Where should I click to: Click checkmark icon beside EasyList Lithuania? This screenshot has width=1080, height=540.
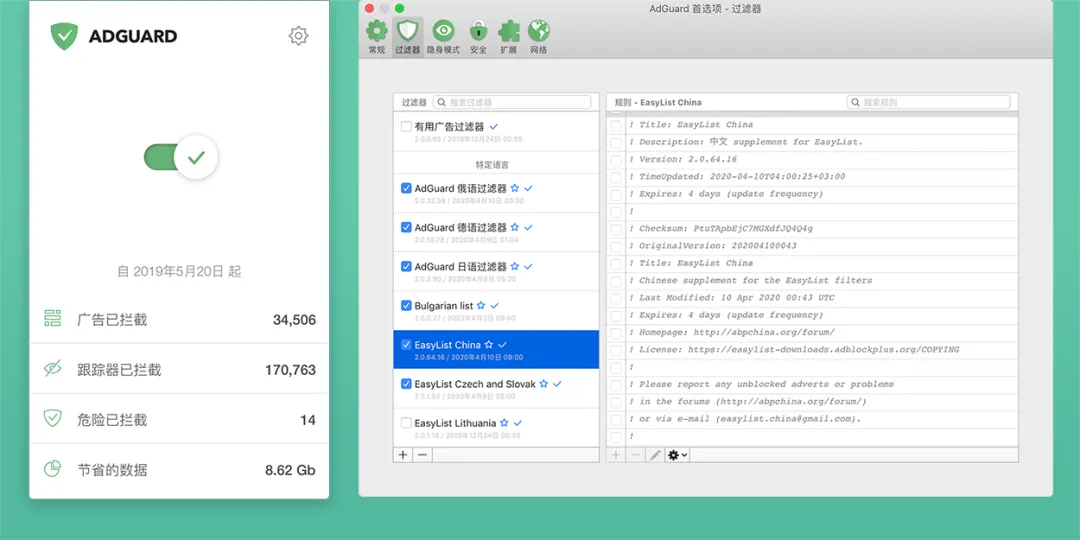(518, 423)
